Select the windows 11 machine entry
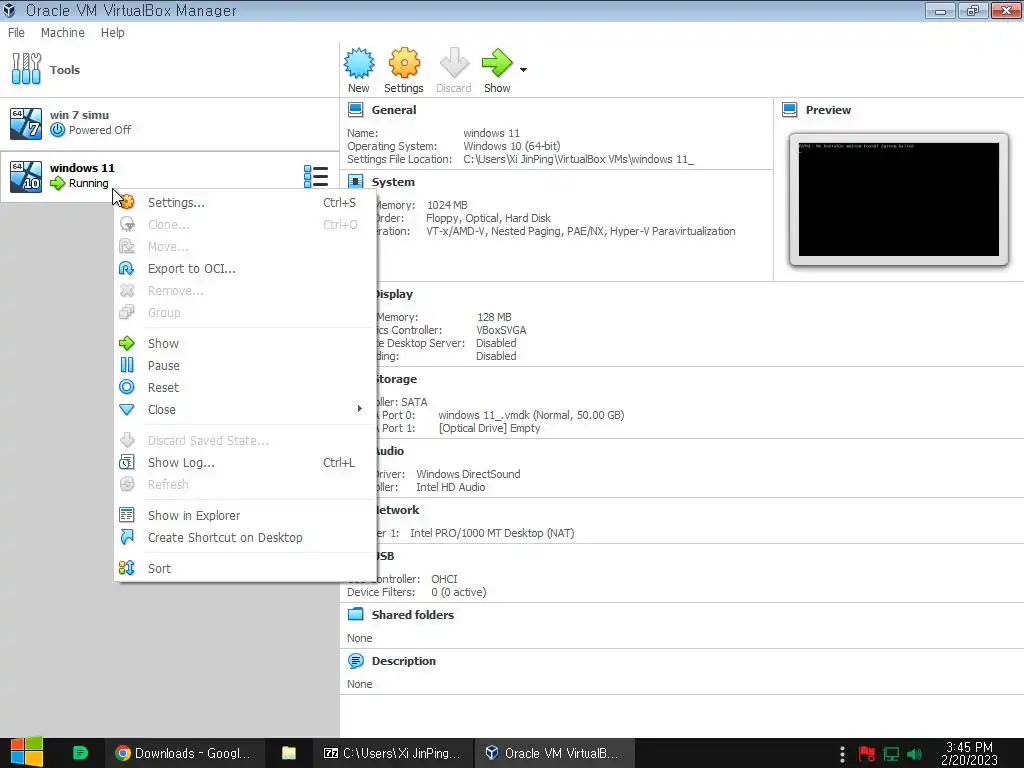 tap(169, 176)
